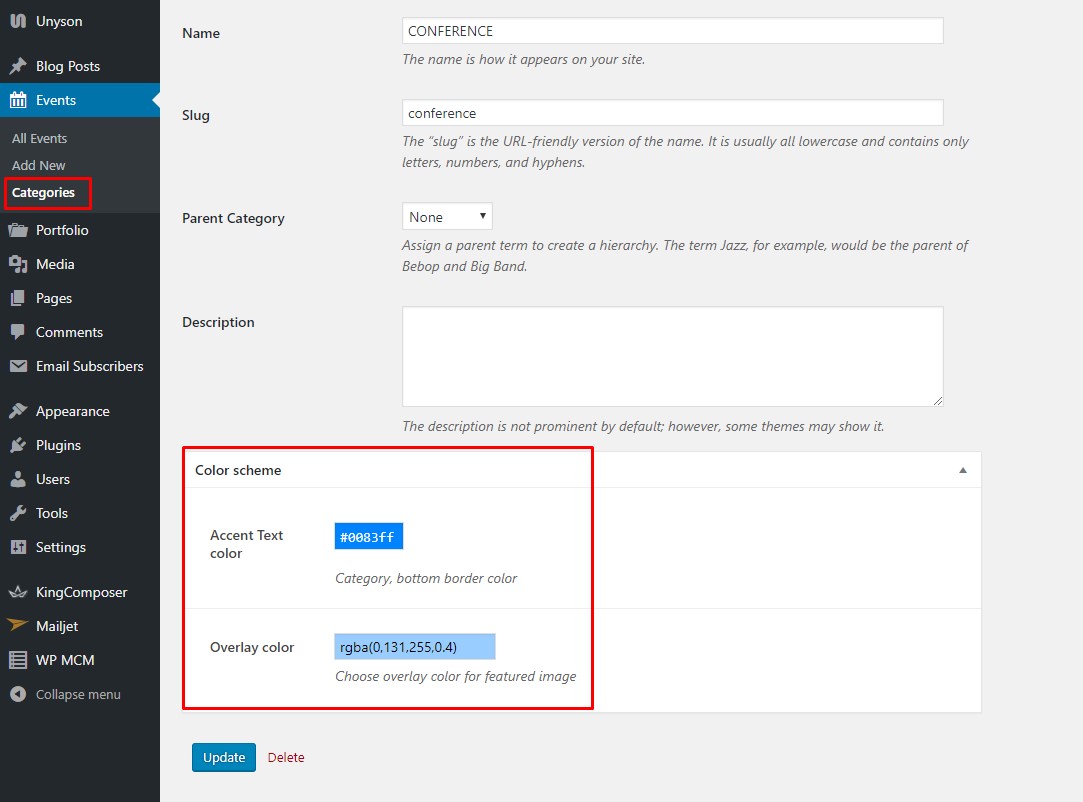Image resolution: width=1083 pixels, height=802 pixels.
Task: Click the Delete link
Action: click(286, 758)
